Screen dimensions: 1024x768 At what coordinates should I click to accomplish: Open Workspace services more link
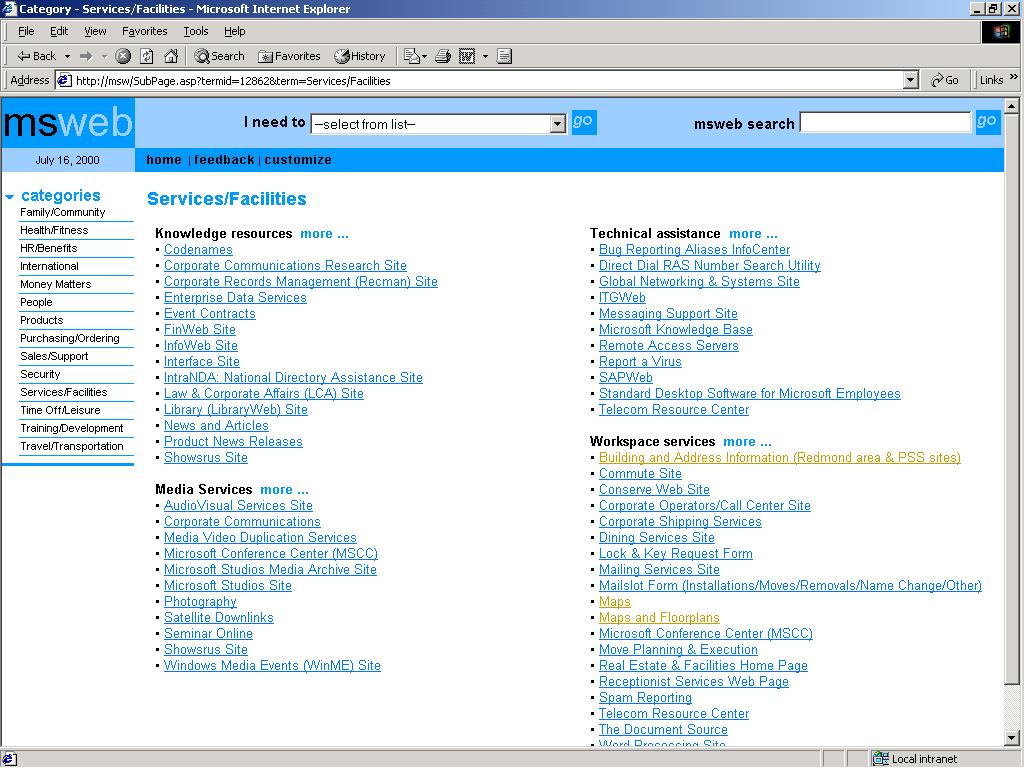(747, 441)
